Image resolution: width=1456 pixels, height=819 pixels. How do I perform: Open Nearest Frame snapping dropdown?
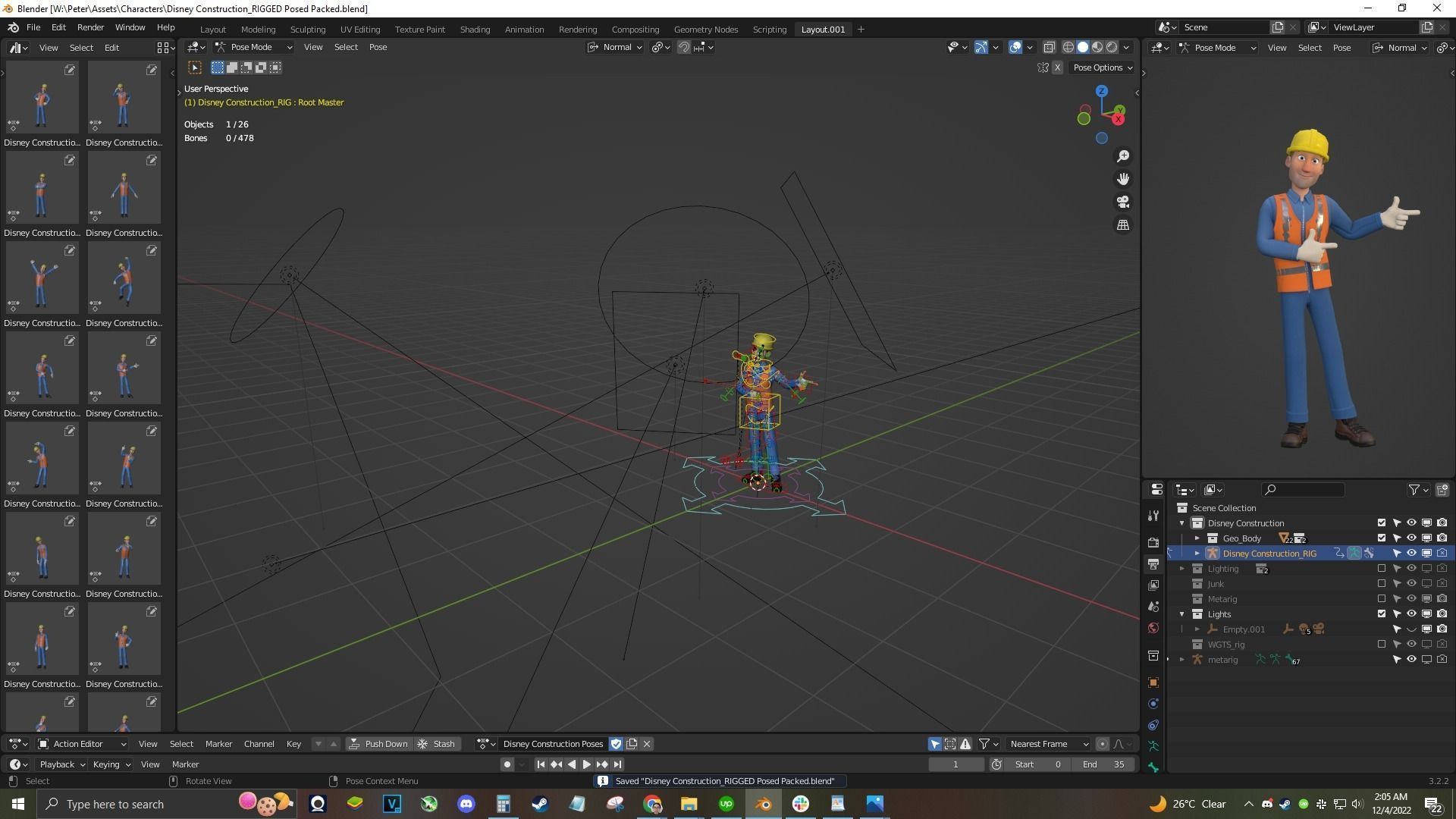point(1049,744)
